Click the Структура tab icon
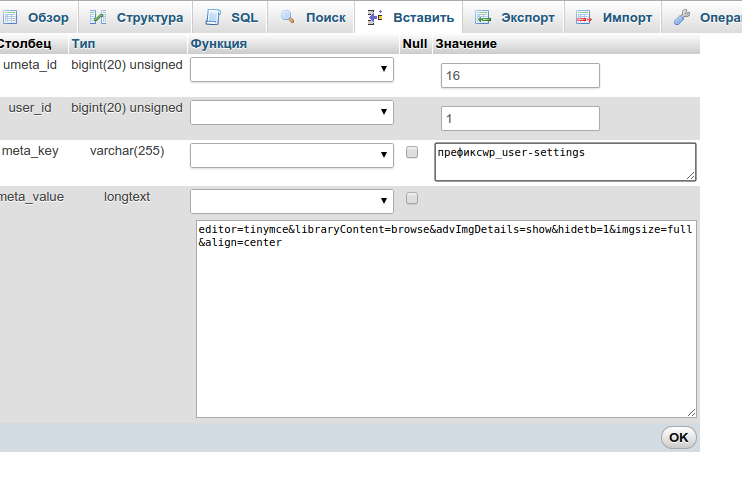 point(98,17)
